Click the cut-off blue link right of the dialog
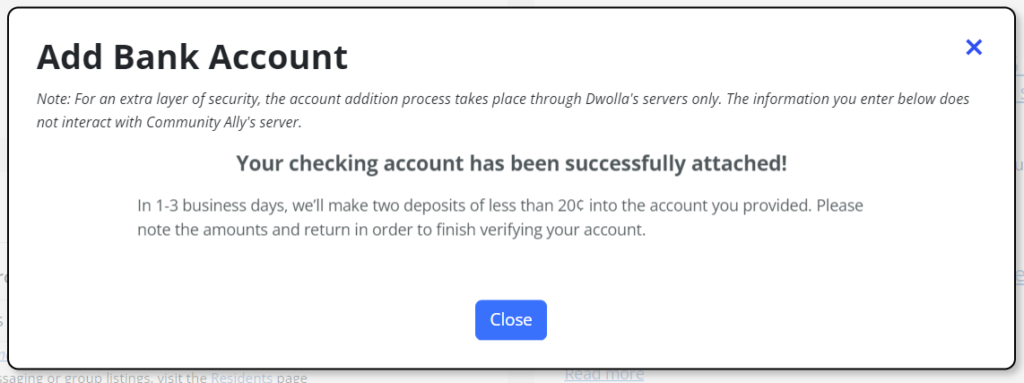This screenshot has width=1024, height=383. (x=1020, y=275)
